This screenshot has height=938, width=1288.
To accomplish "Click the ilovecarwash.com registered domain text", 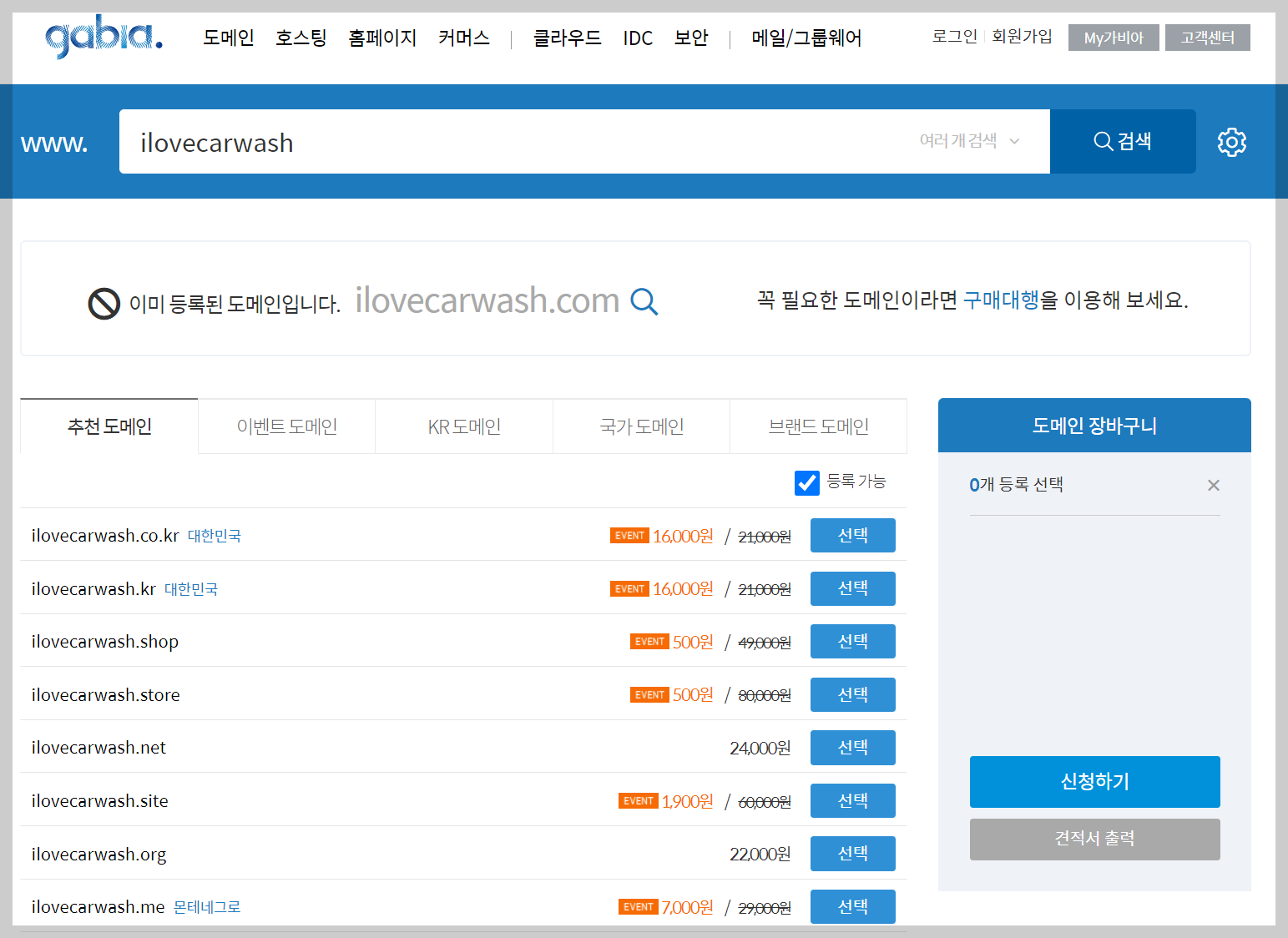I will (x=487, y=300).
